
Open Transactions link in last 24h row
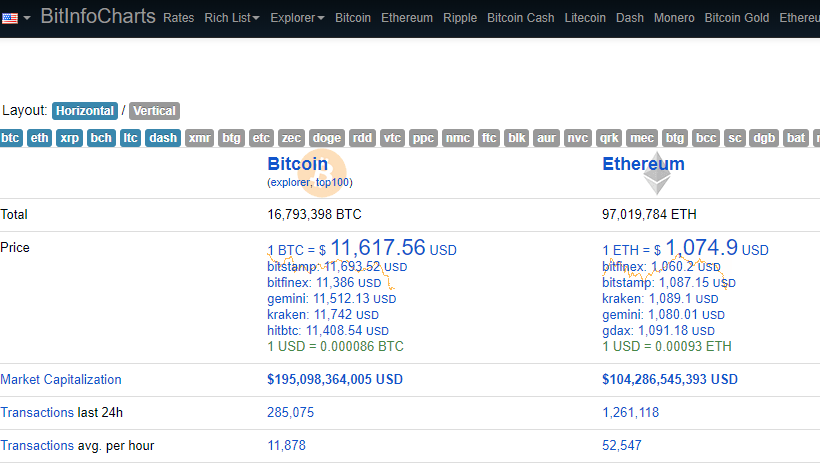37,413
